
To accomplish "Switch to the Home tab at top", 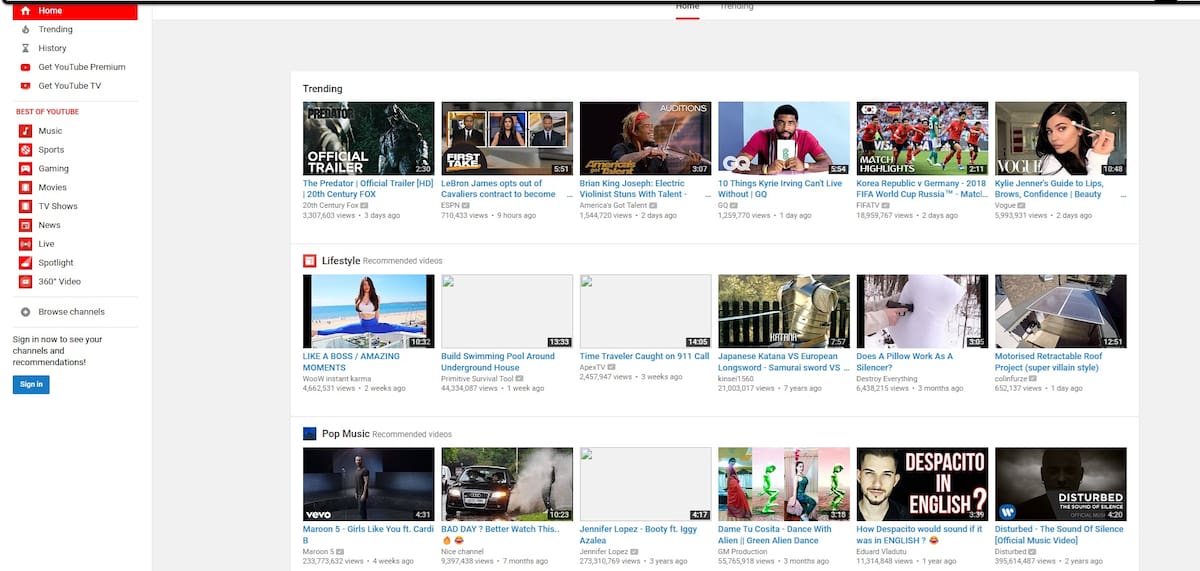I will pyautogui.click(x=687, y=7).
